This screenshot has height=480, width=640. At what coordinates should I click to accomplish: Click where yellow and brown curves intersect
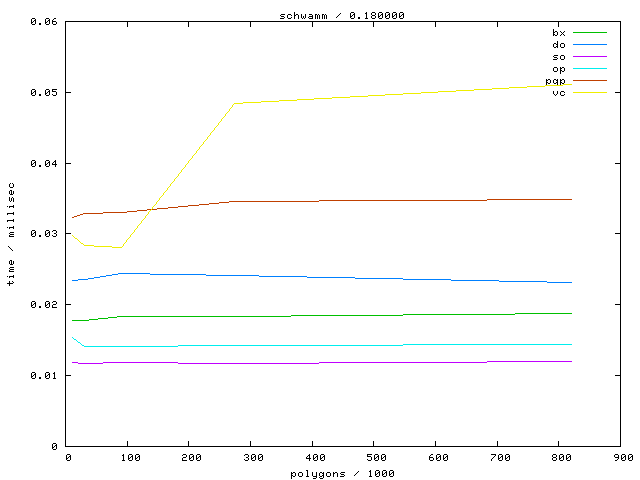148,209
